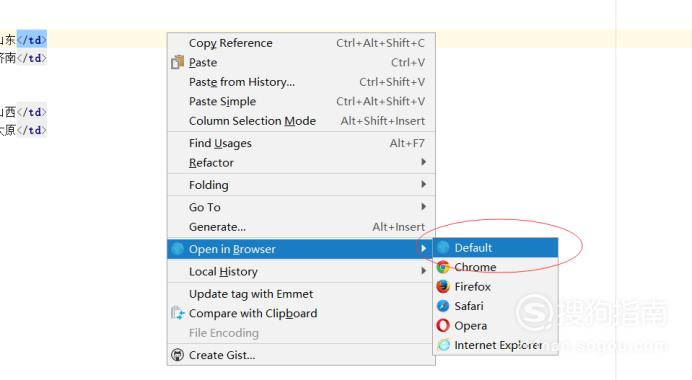692x380 pixels.
Task: Click the globe icon beside Default
Action: tap(443, 248)
